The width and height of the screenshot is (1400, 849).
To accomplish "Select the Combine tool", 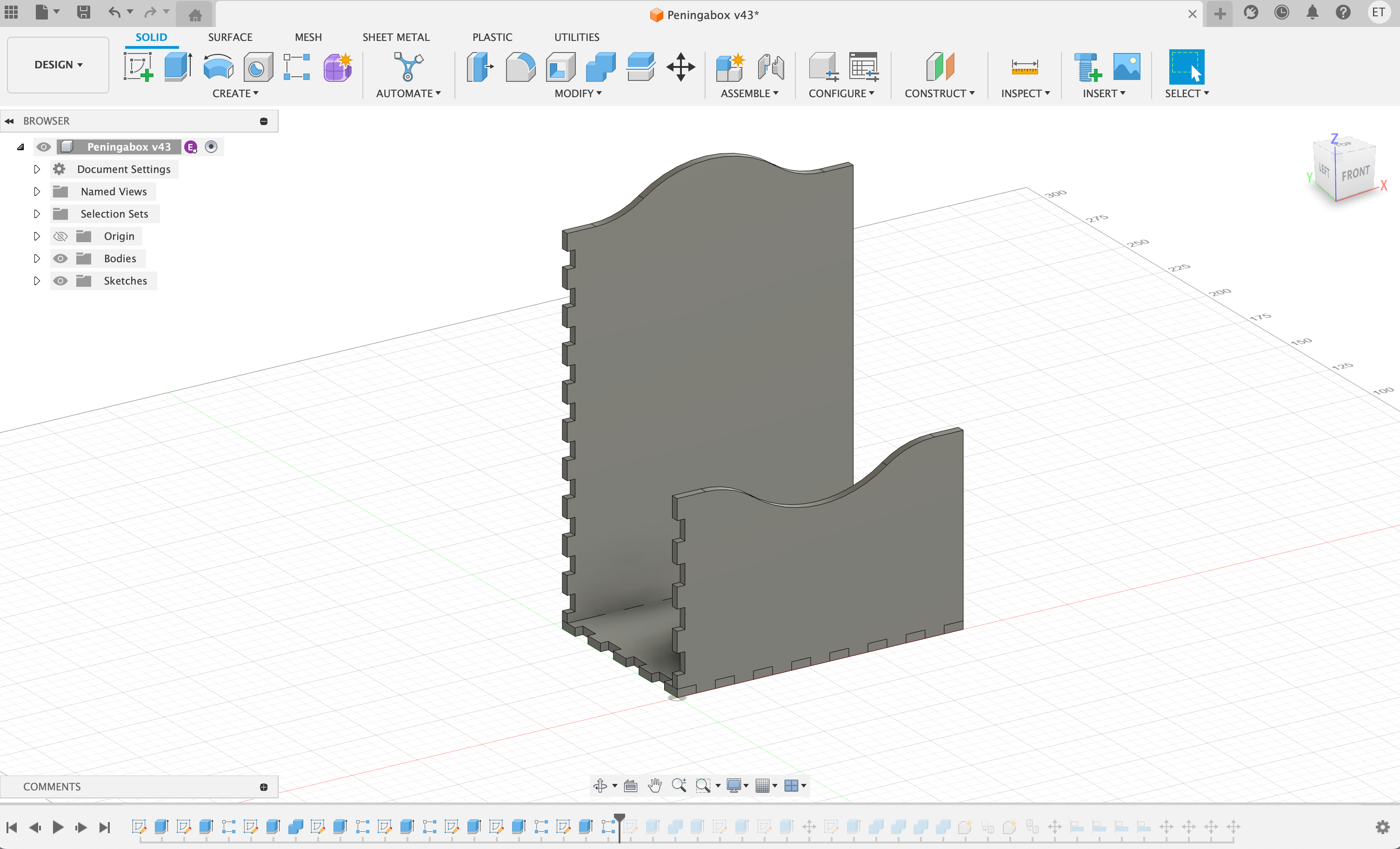I will pos(600,67).
